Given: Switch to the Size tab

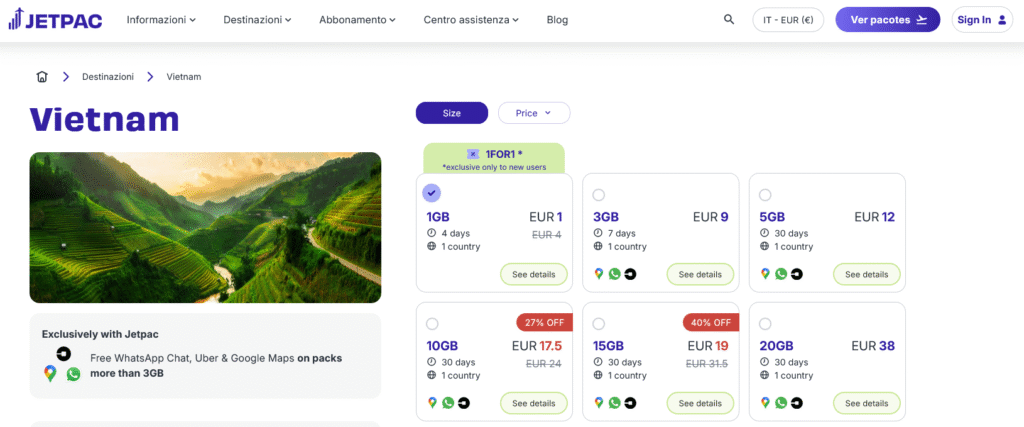Looking at the screenshot, I should pyautogui.click(x=452, y=113).
